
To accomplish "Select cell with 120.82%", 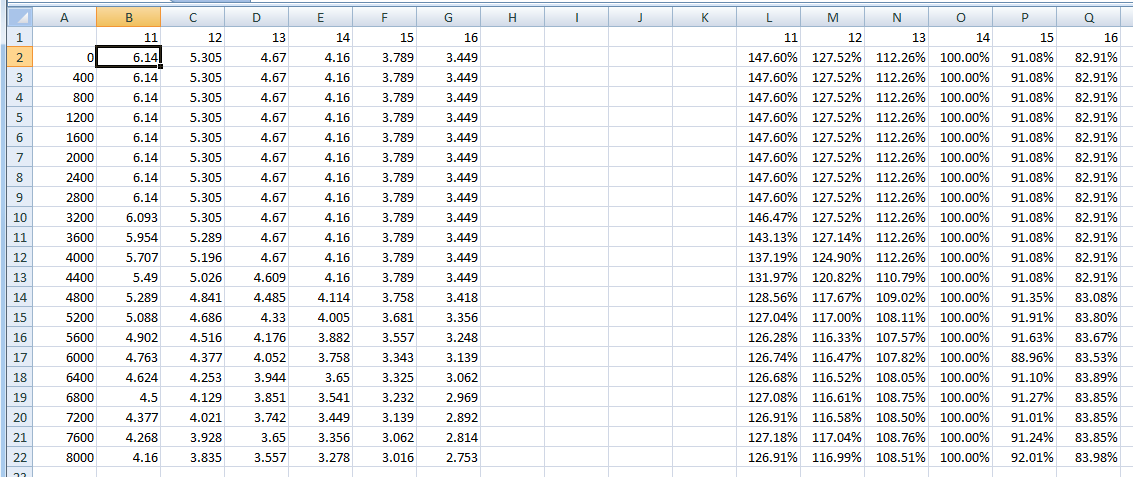I will [832, 277].
